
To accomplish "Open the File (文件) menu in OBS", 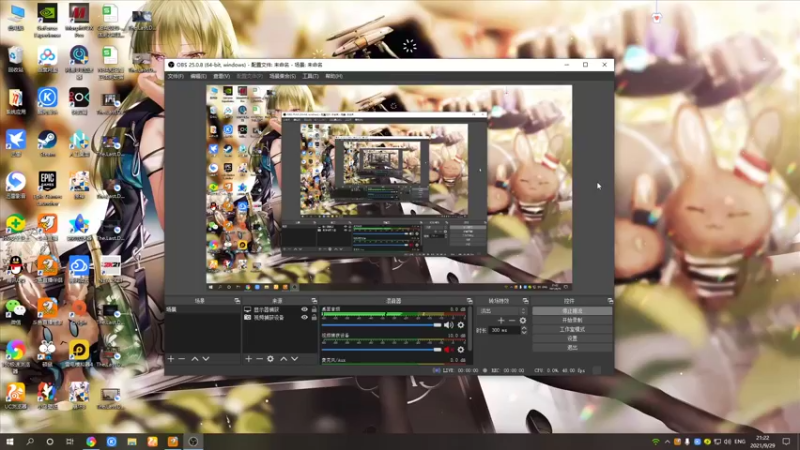I will click(x=175, y=76).
